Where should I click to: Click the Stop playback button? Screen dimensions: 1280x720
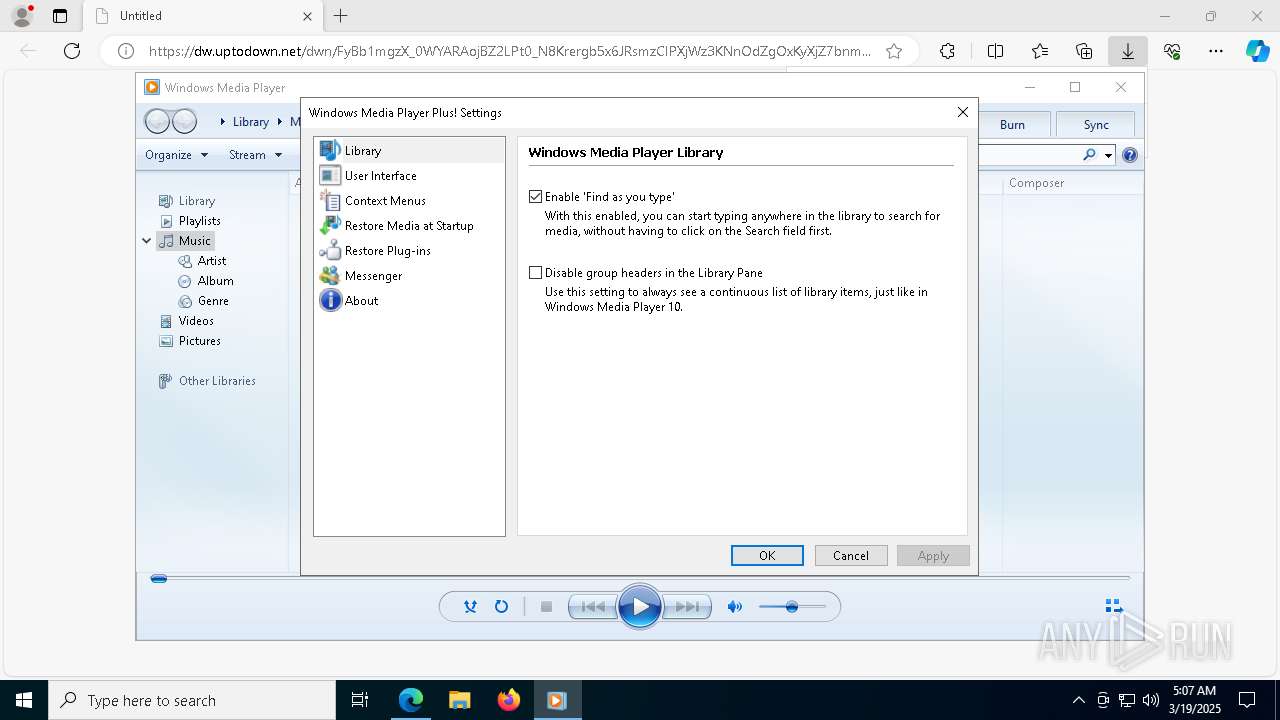click(546, 606)
